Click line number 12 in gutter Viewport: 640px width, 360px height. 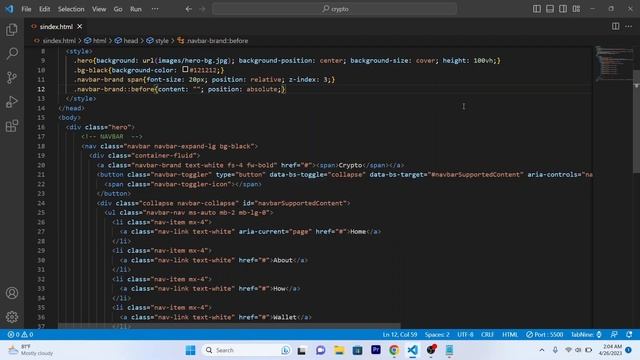(x=41, y=89)
